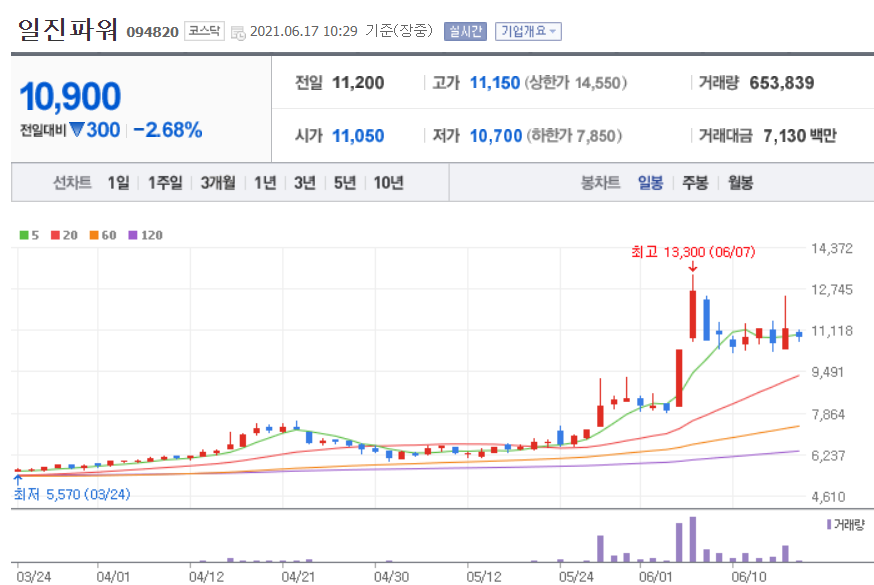
Task: Click the 9,491 price axis label
Action: pos(828,372)
